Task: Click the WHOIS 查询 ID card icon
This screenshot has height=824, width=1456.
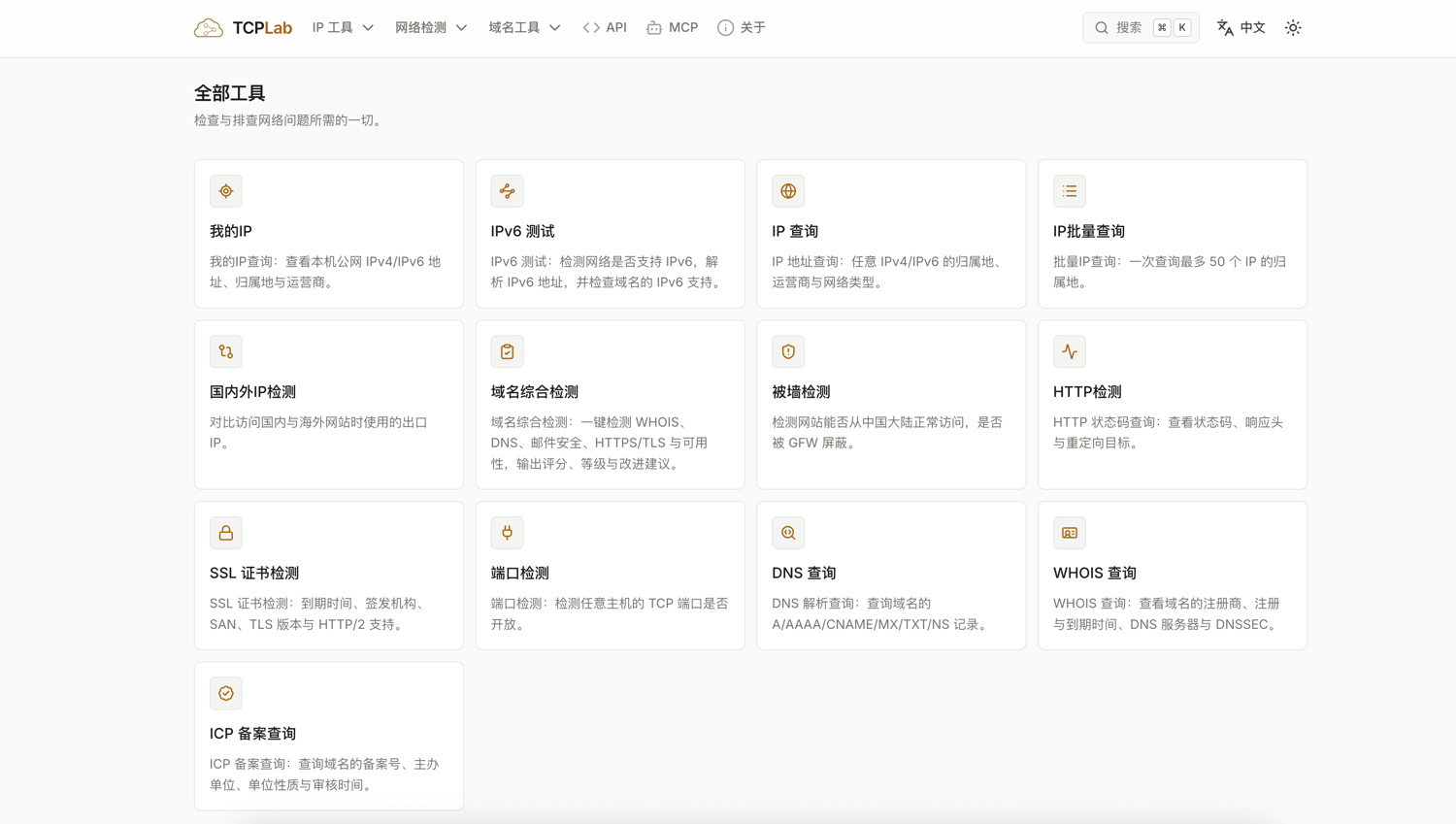Action: pos(1070,533)
